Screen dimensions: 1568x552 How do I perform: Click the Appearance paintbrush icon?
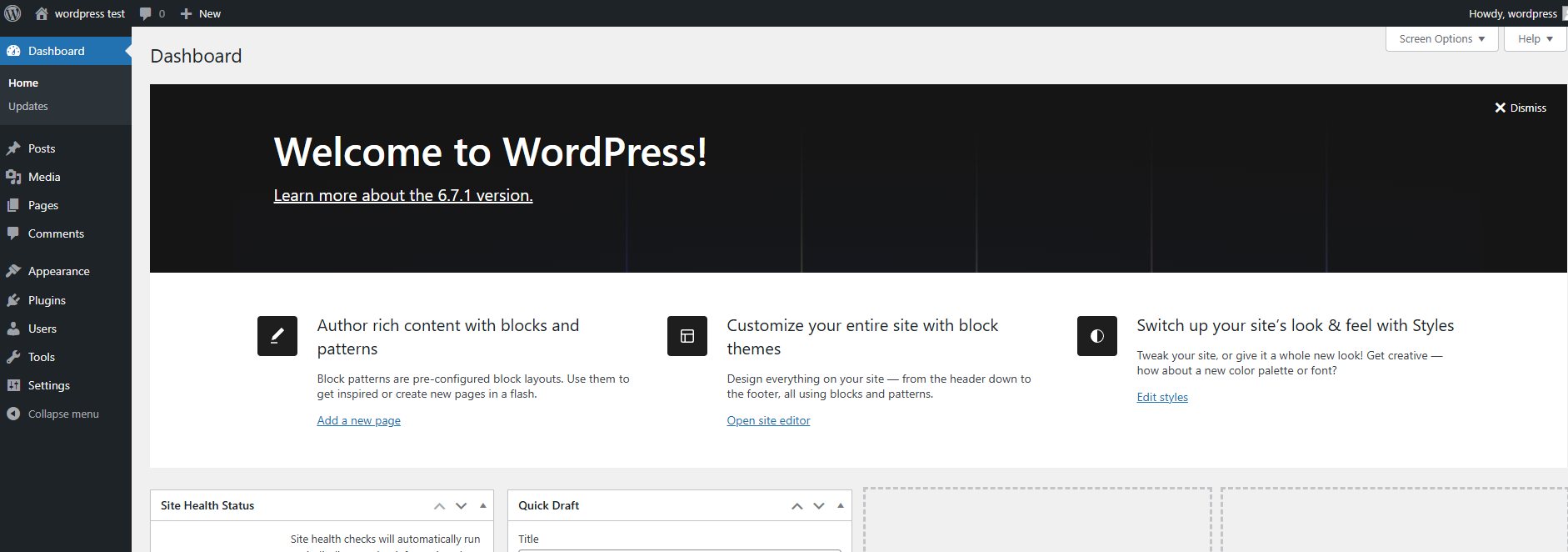point(13,271)
